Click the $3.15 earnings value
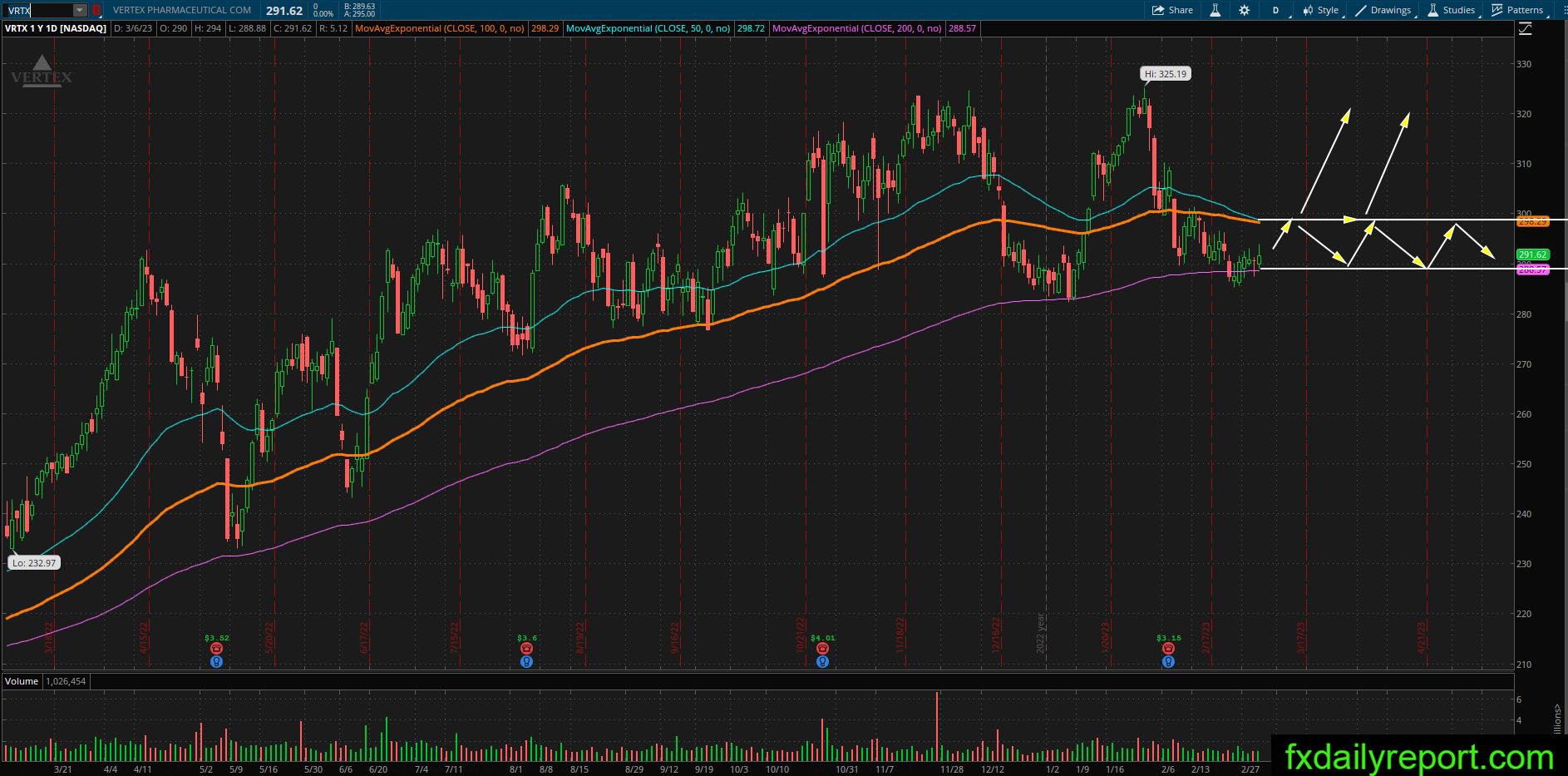1568x776 pixels. 1168,638
